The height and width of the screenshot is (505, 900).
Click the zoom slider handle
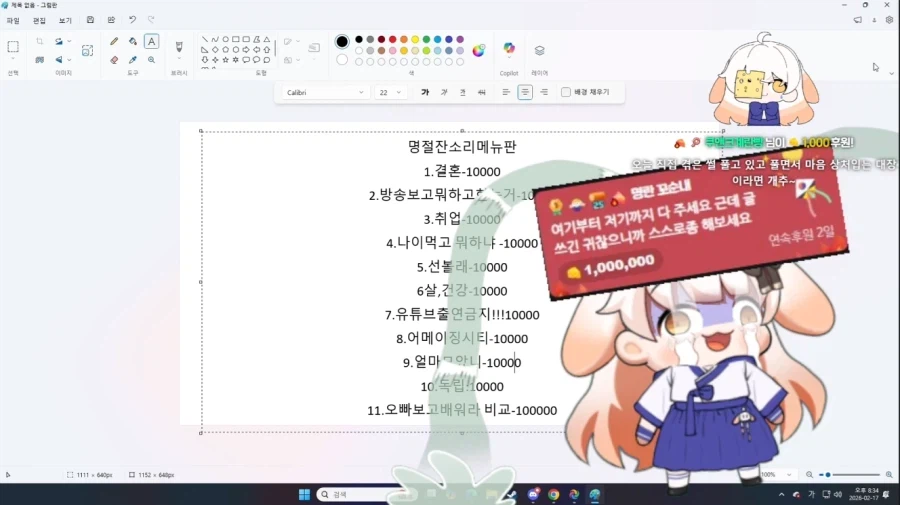(828, 475)
